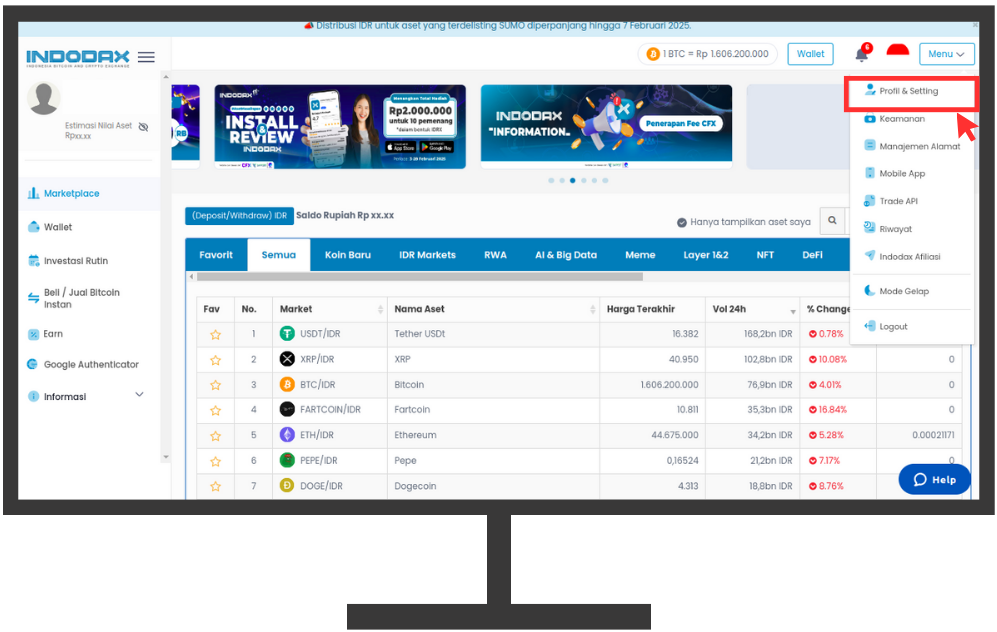Click the (Deposit/Withdraw) IDR button

pos(239,216)
